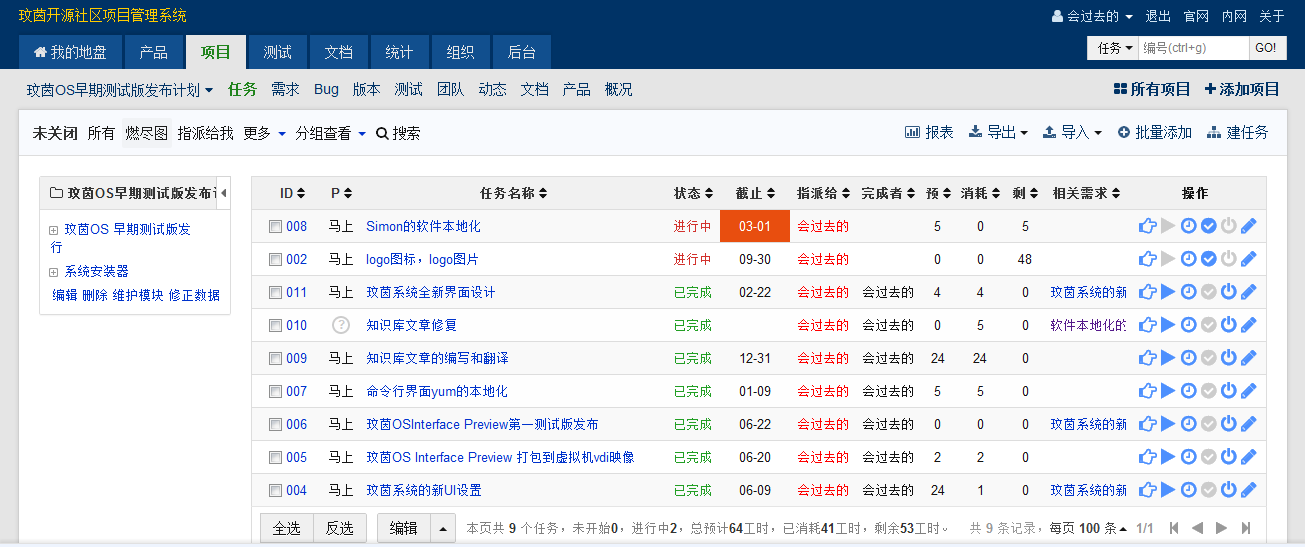The image size is (1305, 547).
Task: Click finish checkmark icon for task 002
Action: 1208,259
